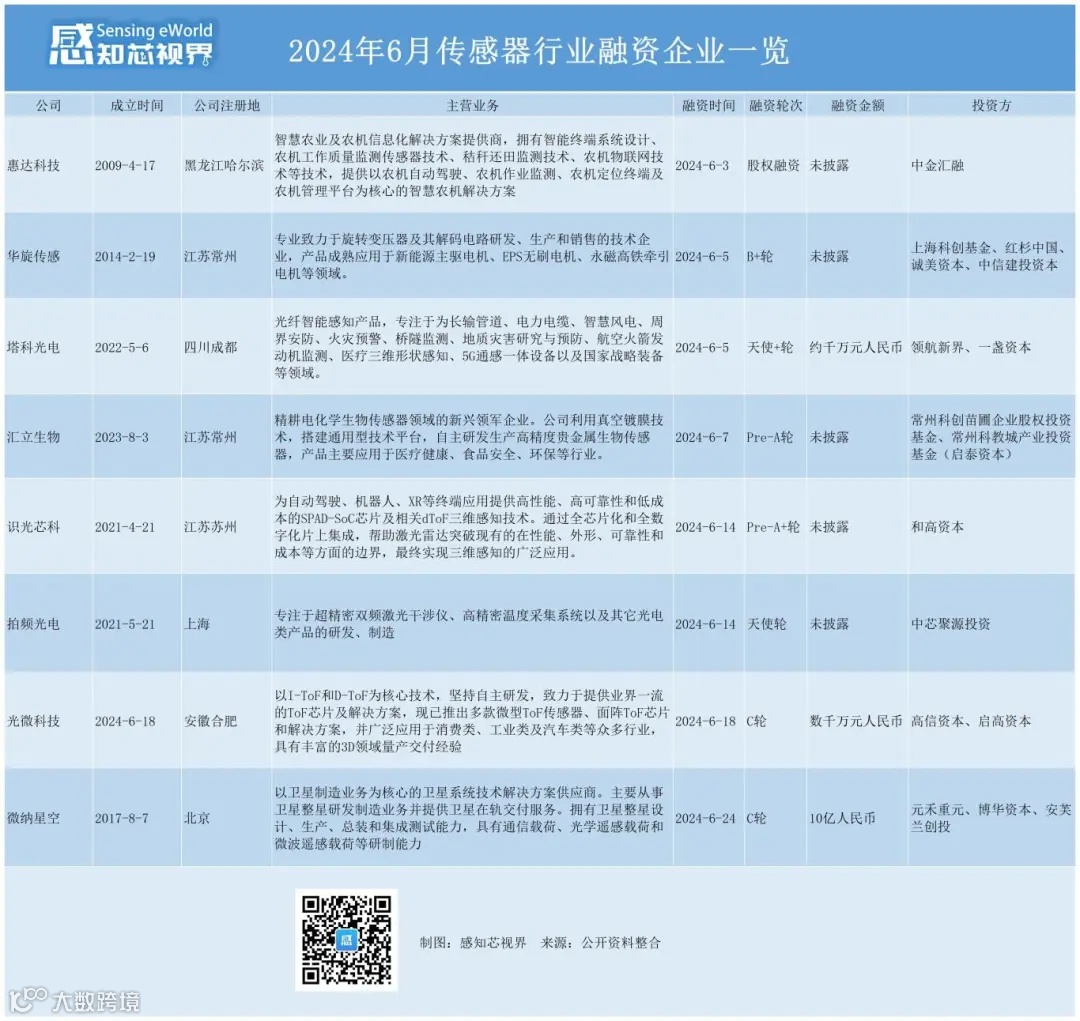Click the 融资金额 column header
Viewport: 1080px width, 1021px height.
[858, 105]
